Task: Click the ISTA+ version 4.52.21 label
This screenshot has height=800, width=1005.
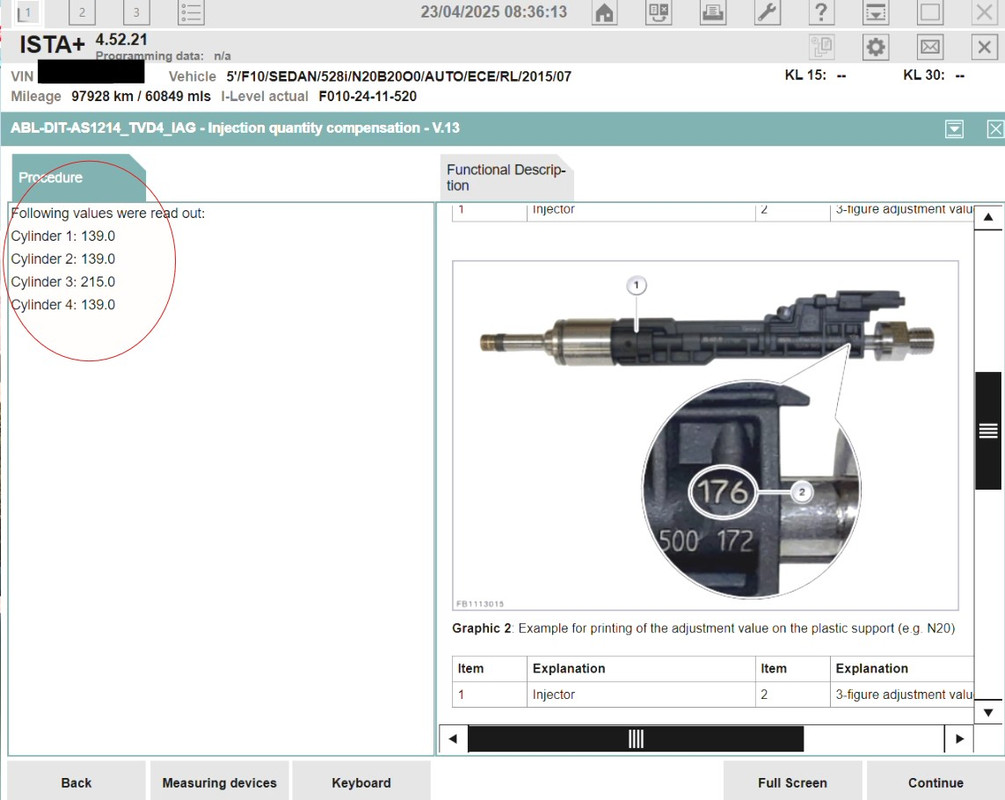Action: (x=121, y=40)
